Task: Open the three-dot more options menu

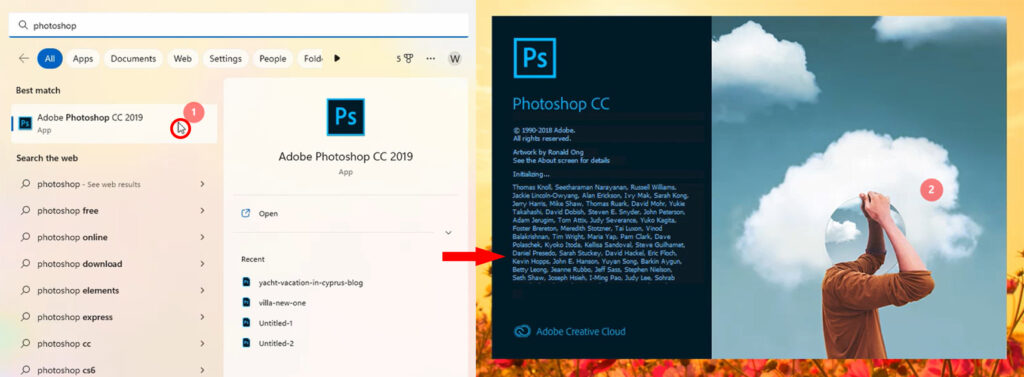Action: point(430,58)
